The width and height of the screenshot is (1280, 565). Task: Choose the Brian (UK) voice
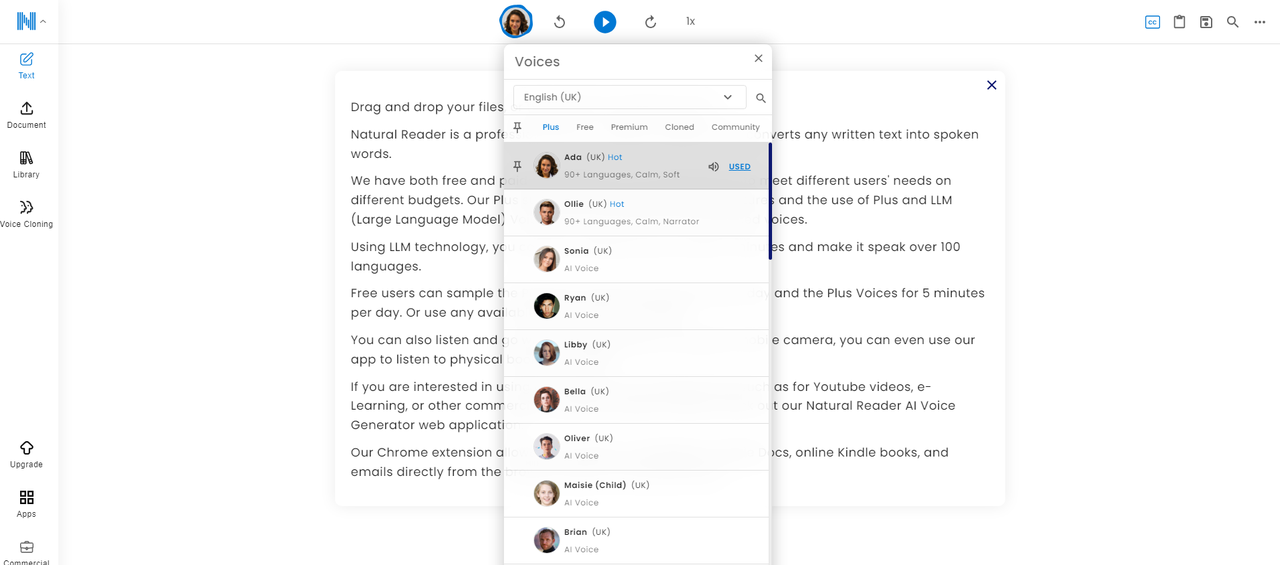(636, 541)
